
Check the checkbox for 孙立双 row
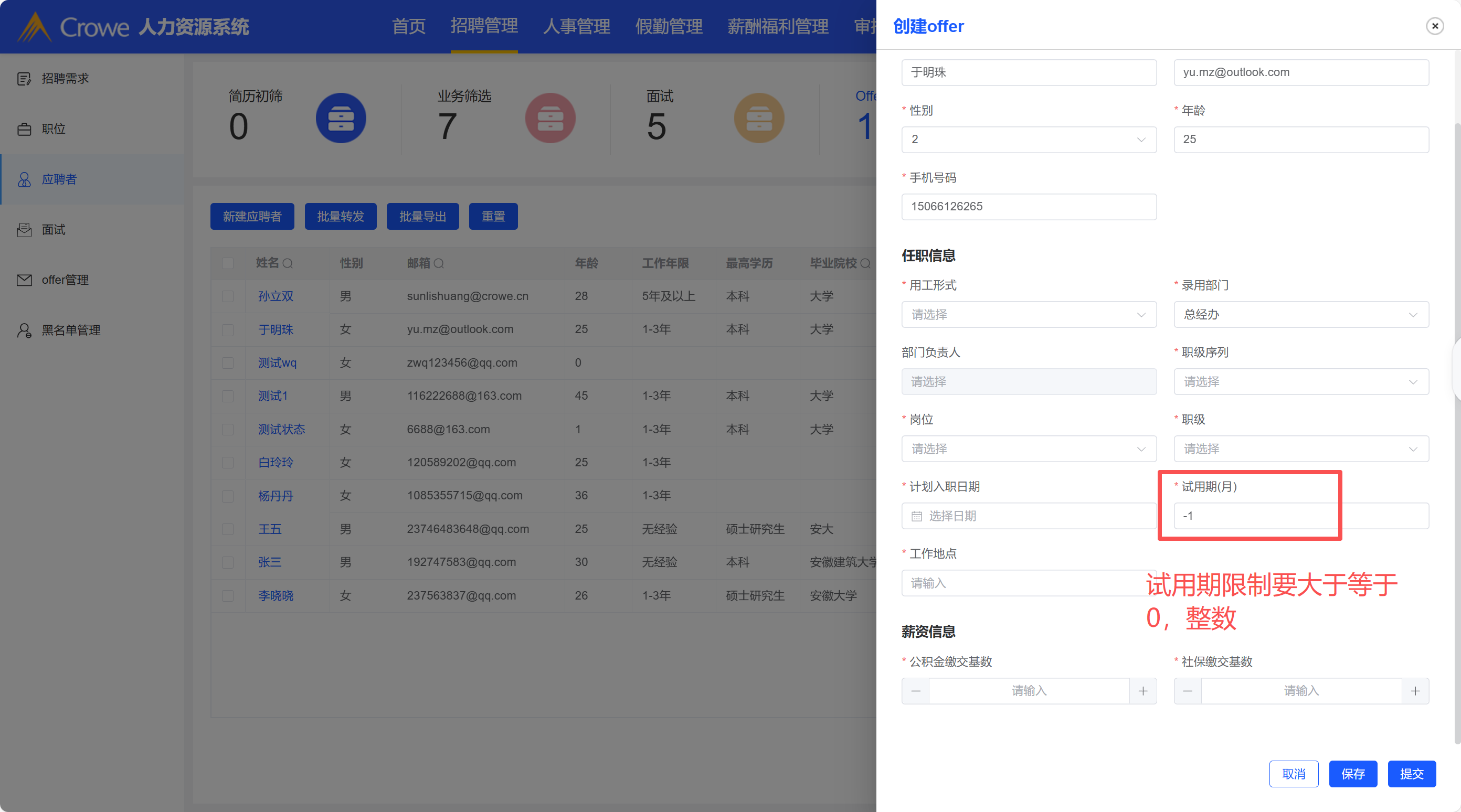tap(227, 296)
